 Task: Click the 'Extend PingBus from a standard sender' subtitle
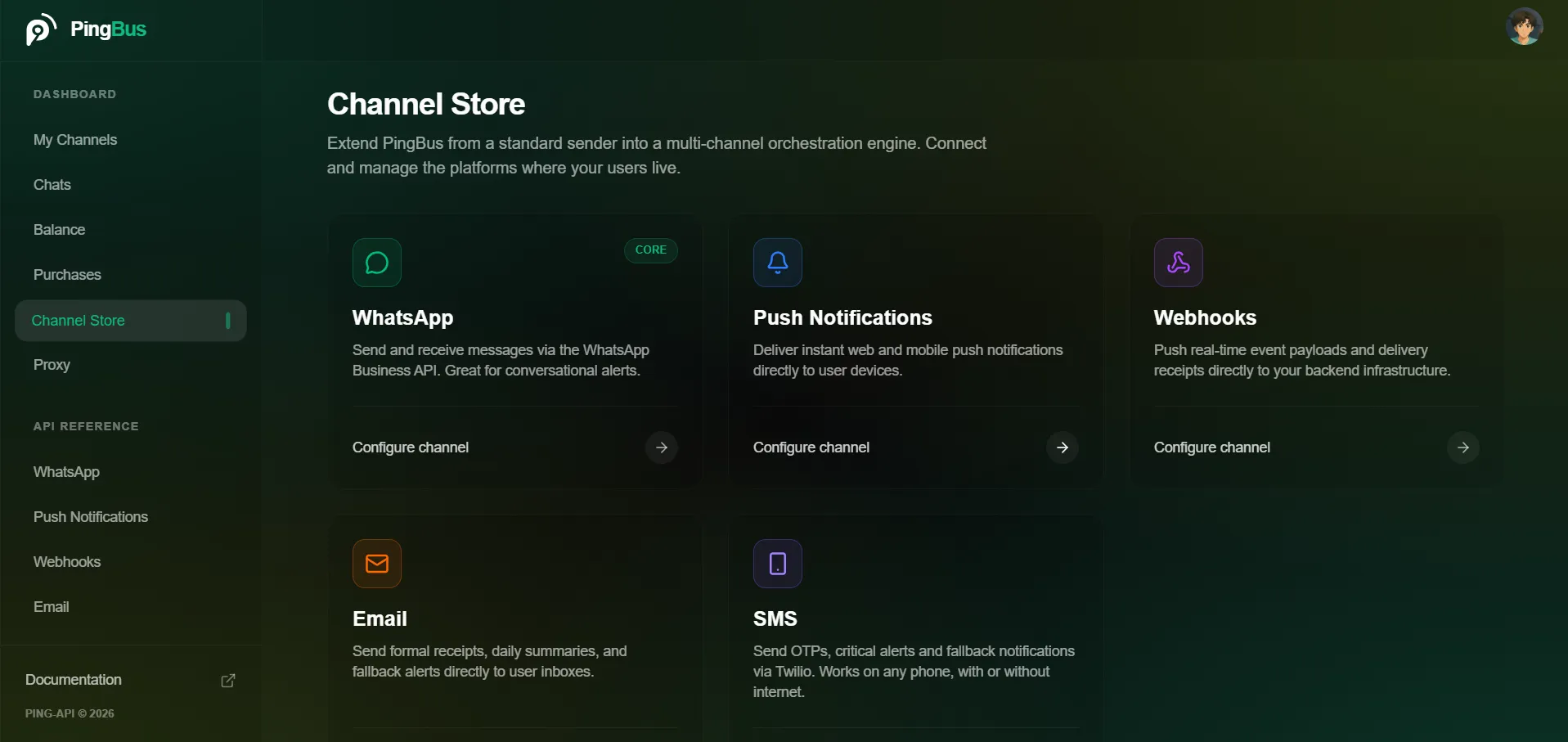click(x=657, y=155)
